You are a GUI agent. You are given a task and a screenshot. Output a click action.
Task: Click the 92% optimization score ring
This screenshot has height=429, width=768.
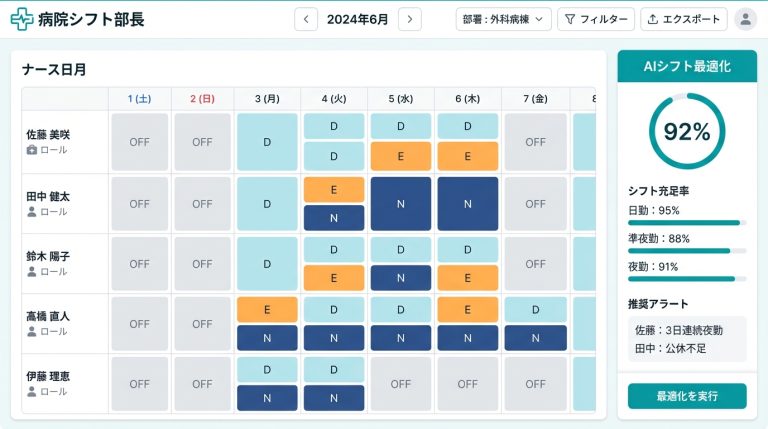pyautogui.click(x=687, y=131)
